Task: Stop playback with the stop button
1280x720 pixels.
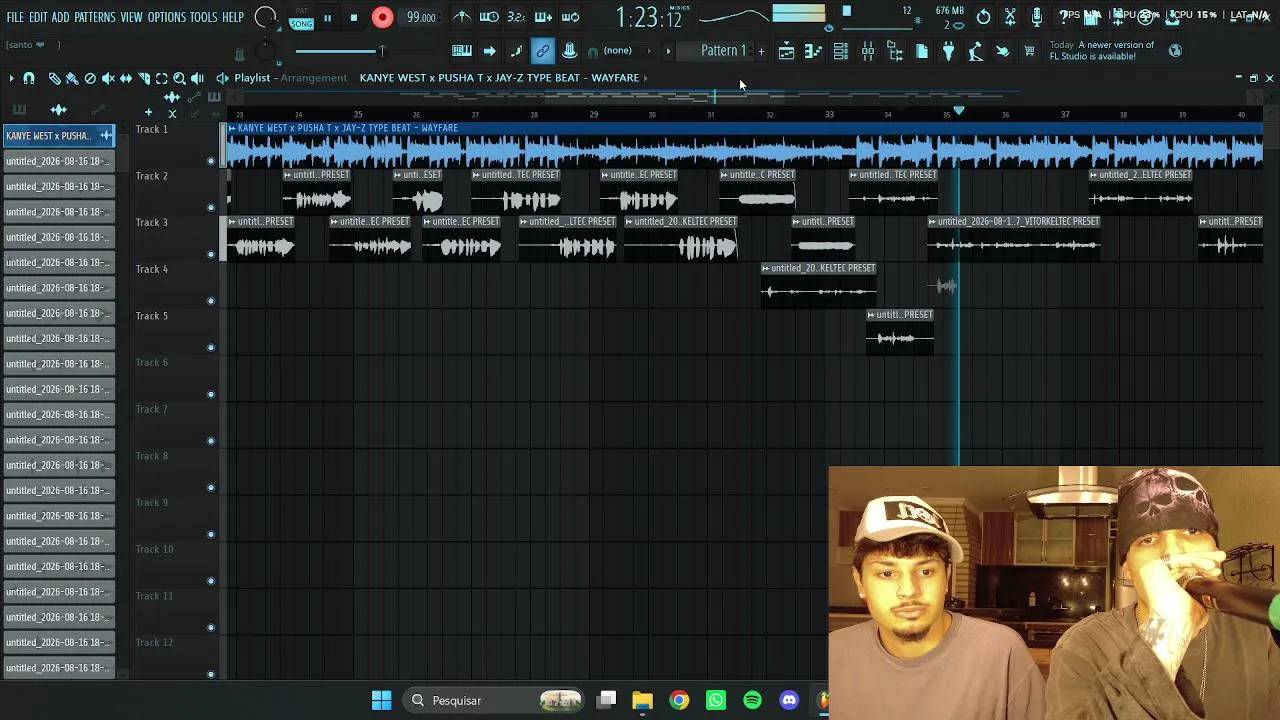Action: (354, 17)
